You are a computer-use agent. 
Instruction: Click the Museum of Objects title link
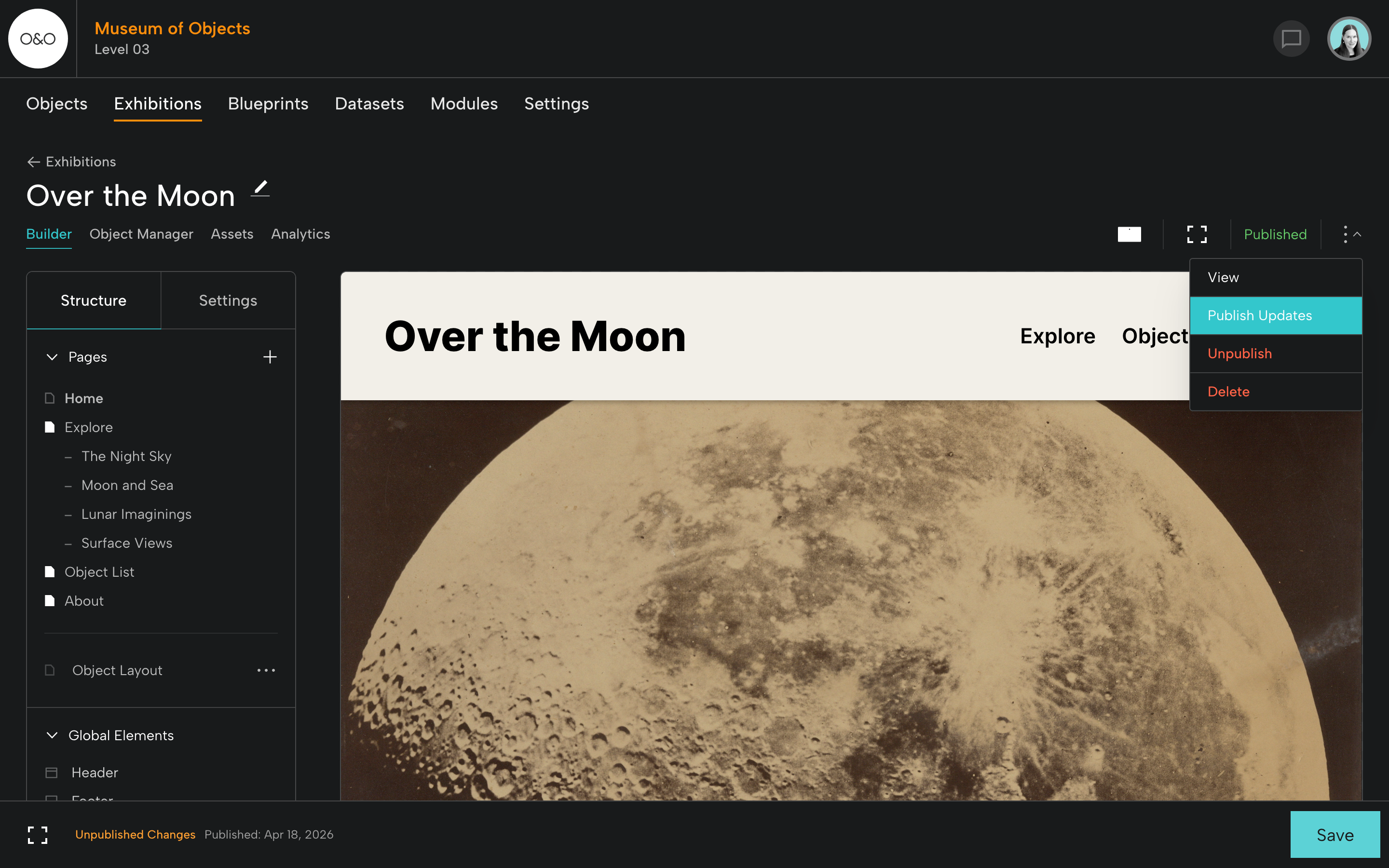(x=172, y=28)
